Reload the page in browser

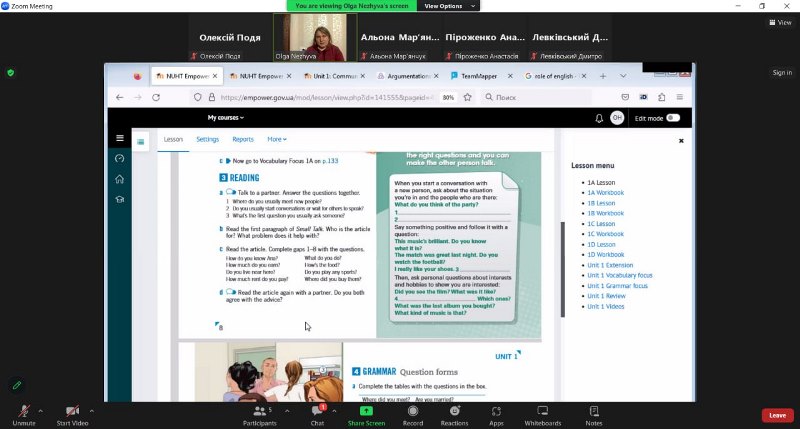coord(156,97)
